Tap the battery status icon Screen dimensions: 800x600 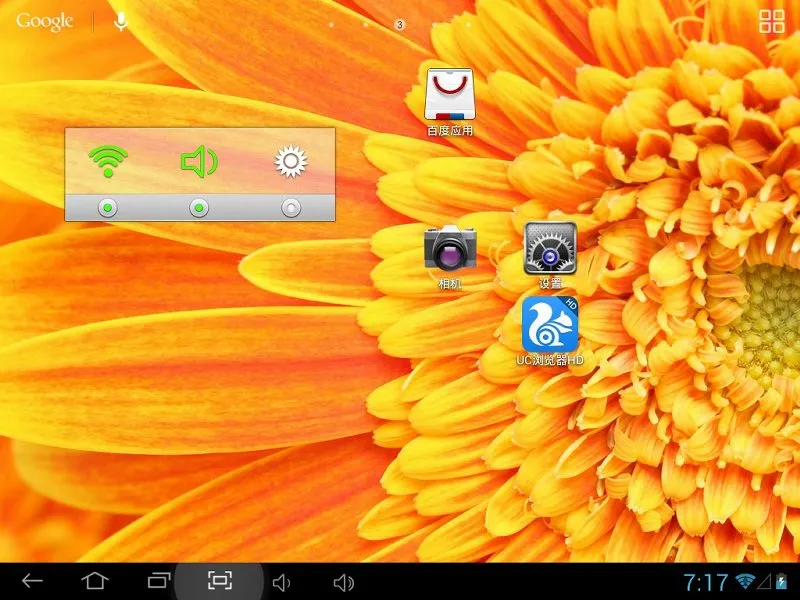click(781, 582)
